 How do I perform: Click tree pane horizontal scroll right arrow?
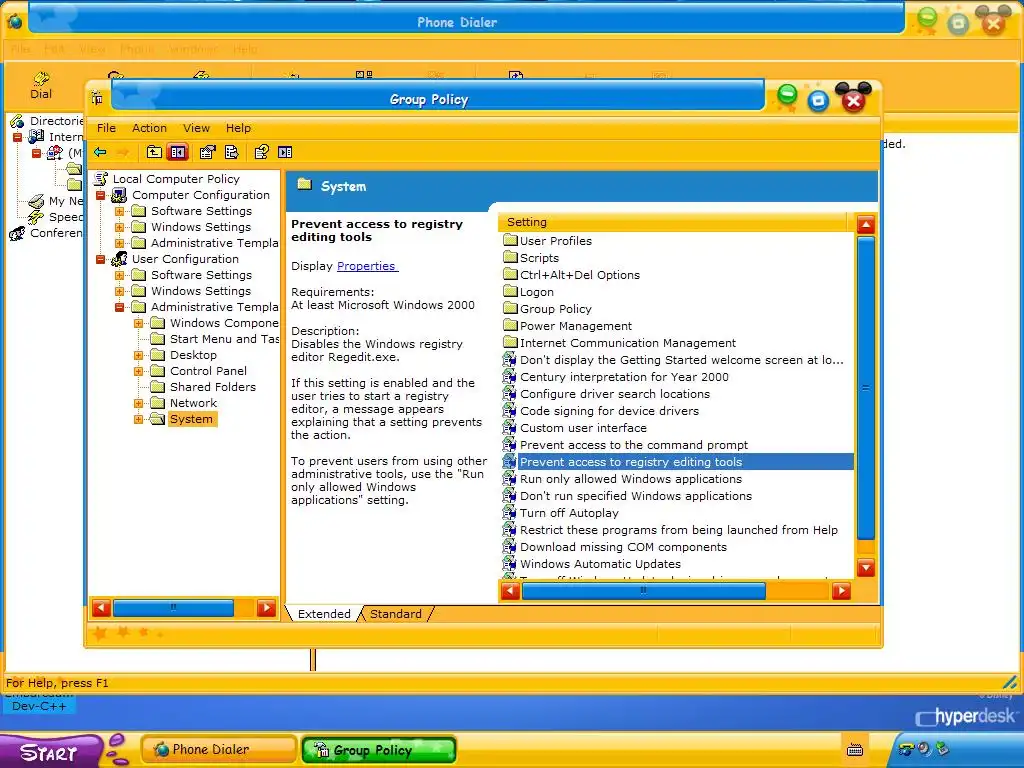point(266,608)
